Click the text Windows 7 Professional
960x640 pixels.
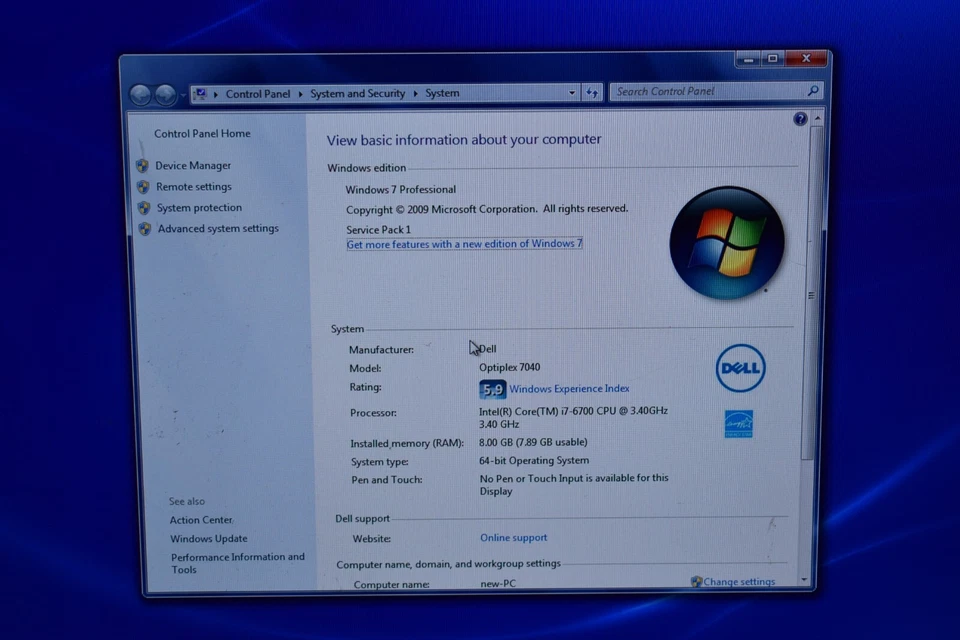(x=400, y=190)
